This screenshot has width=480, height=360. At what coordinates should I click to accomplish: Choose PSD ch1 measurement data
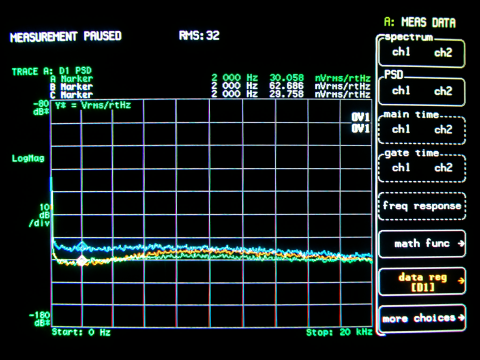(x=401, y=91)
